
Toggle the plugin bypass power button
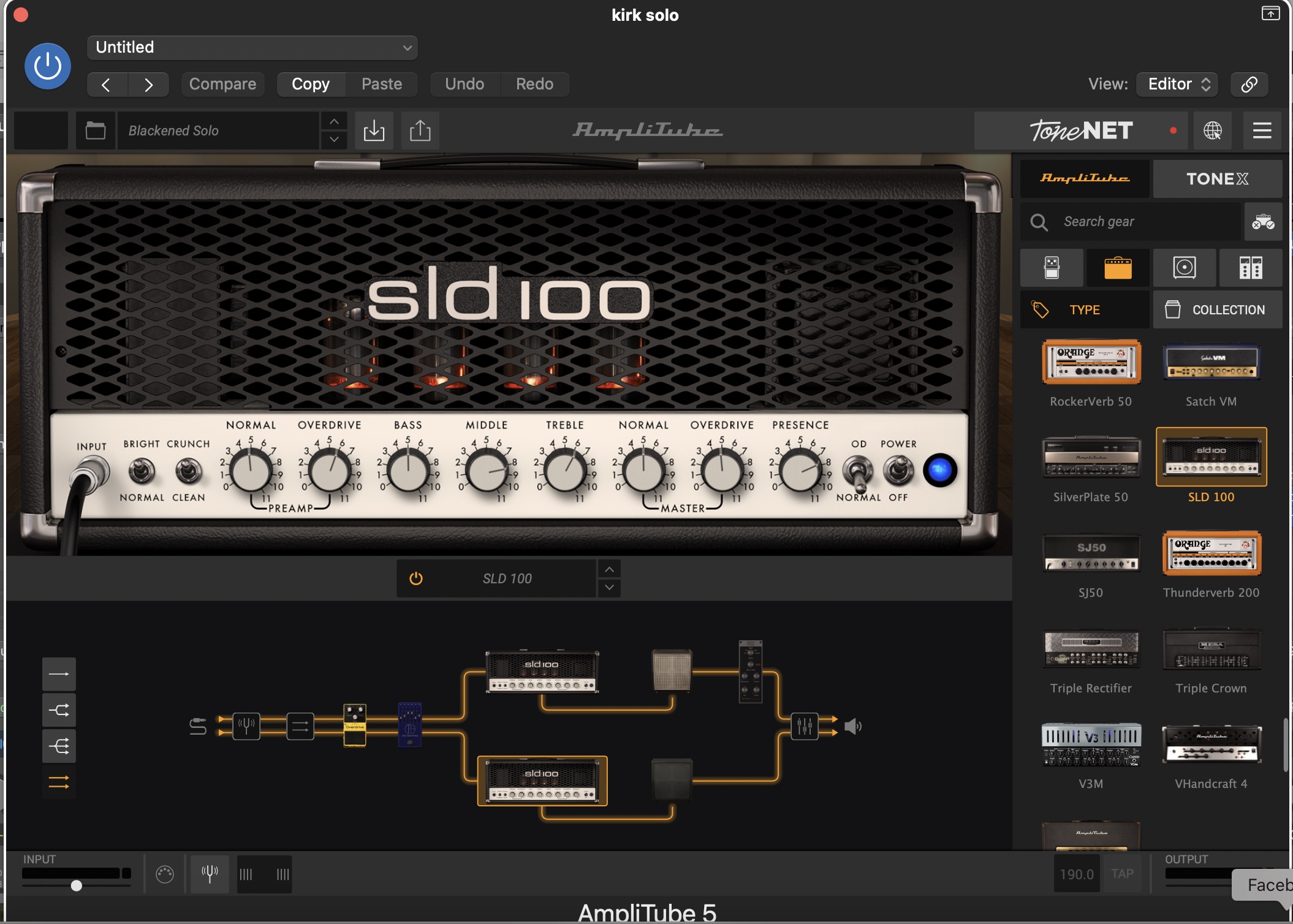coord(48,66)
